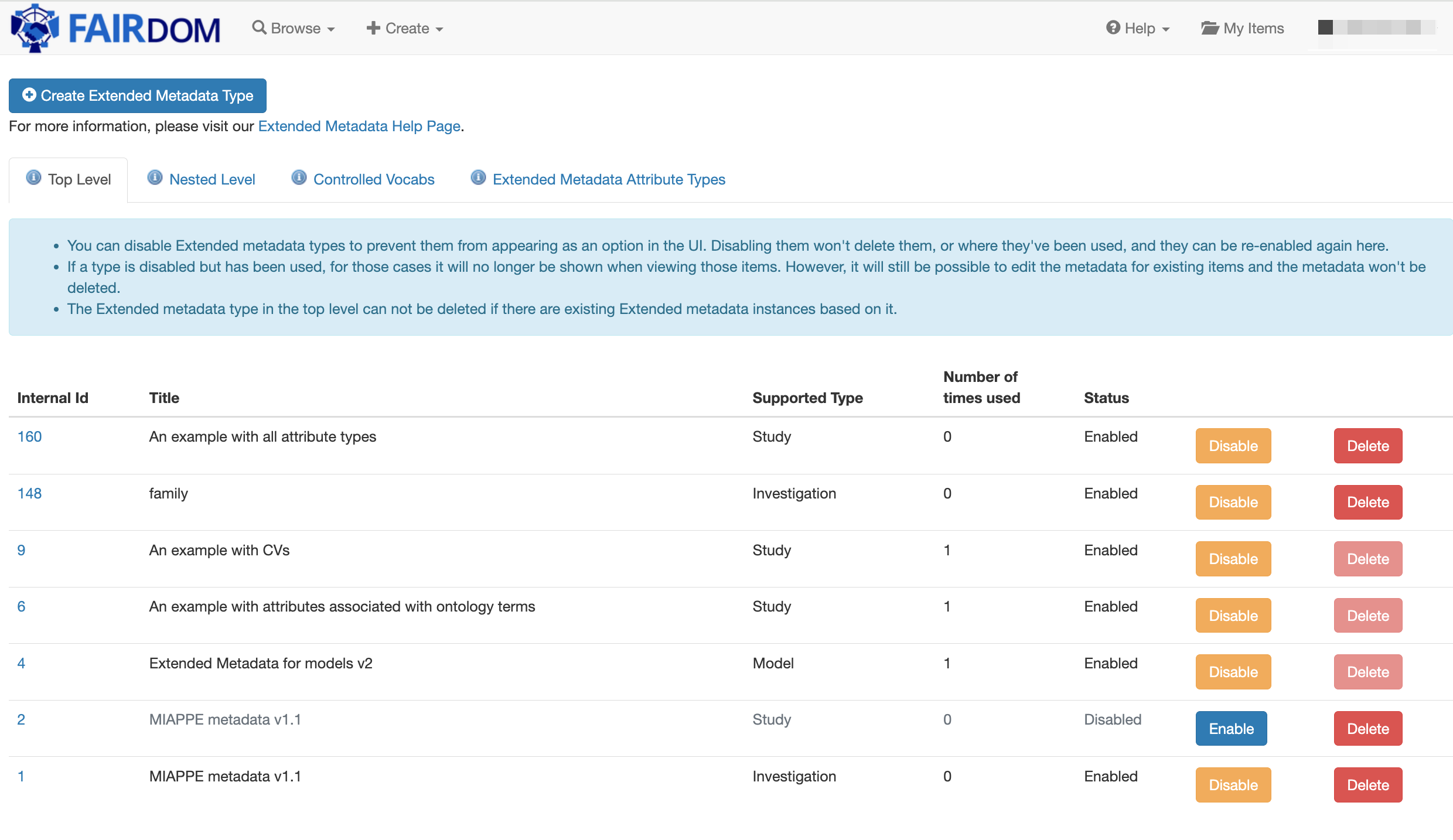
Task: Open the Extended Metadata Help Page link
Action: click(x=359, y=126)
